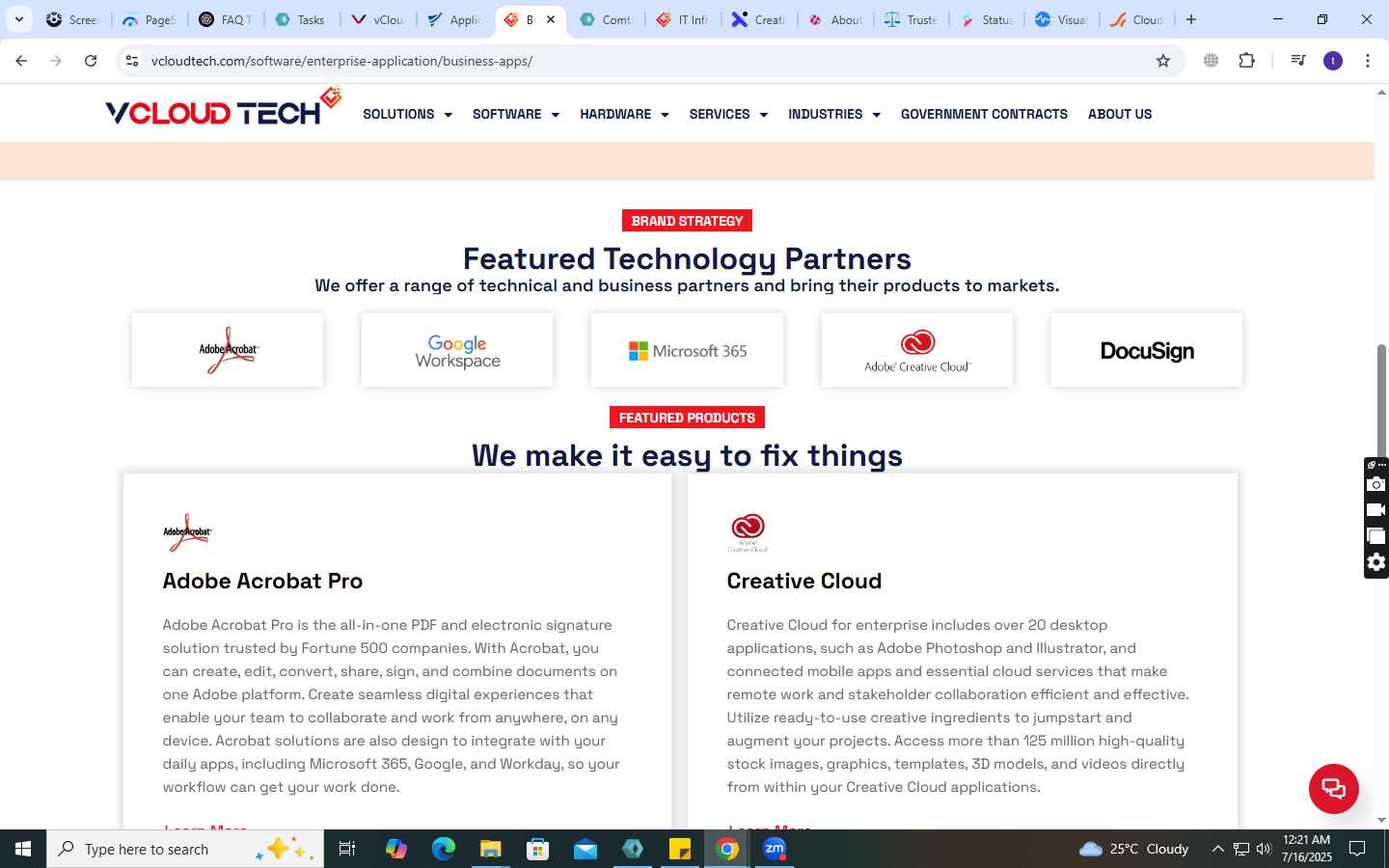The image size is (1389, 868).
Task: Open Sticky Notes from taskbar
Action: (680, 849)
